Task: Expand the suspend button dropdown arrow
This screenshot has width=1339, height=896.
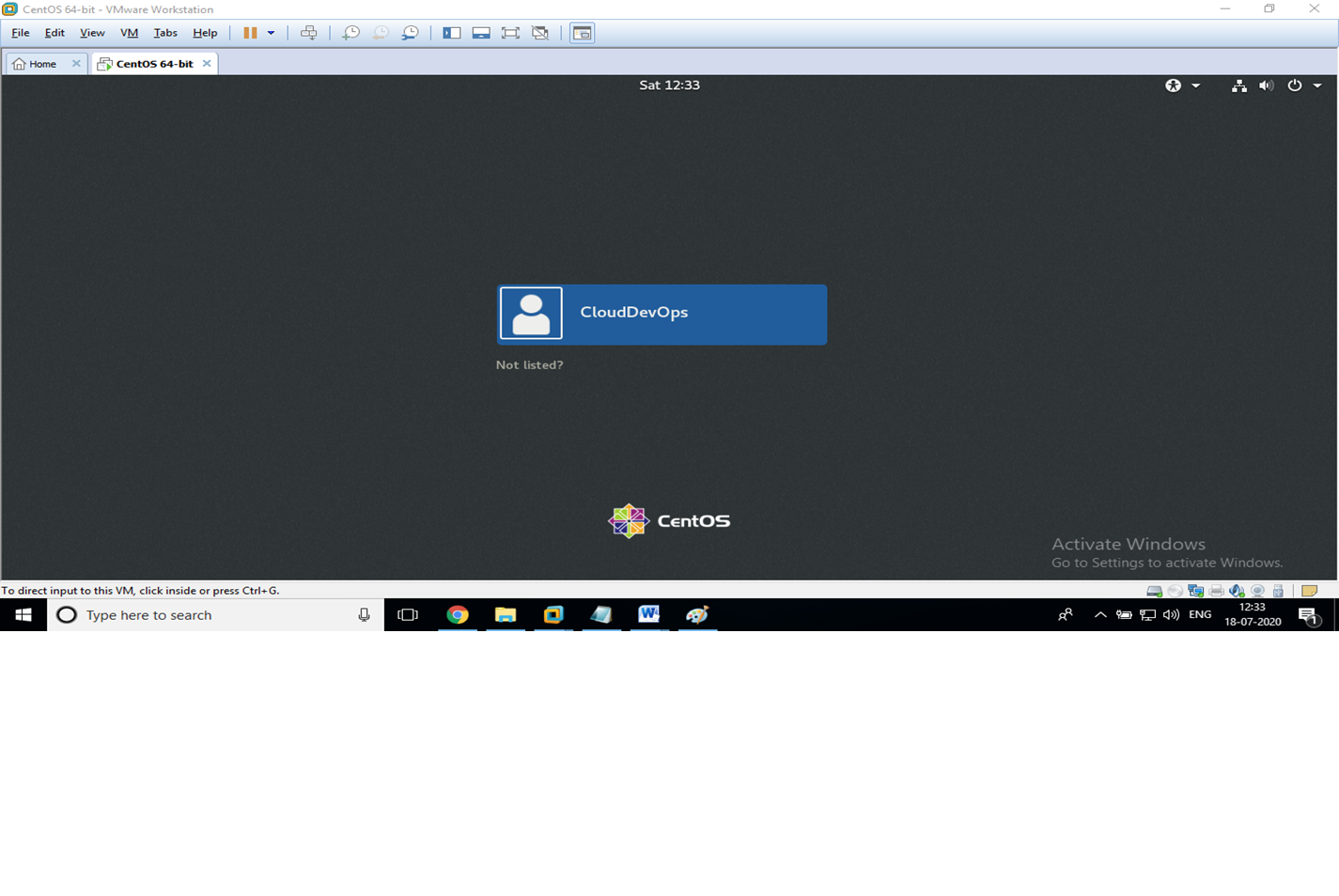Action: pyautogui.click(x=271, y=32)
